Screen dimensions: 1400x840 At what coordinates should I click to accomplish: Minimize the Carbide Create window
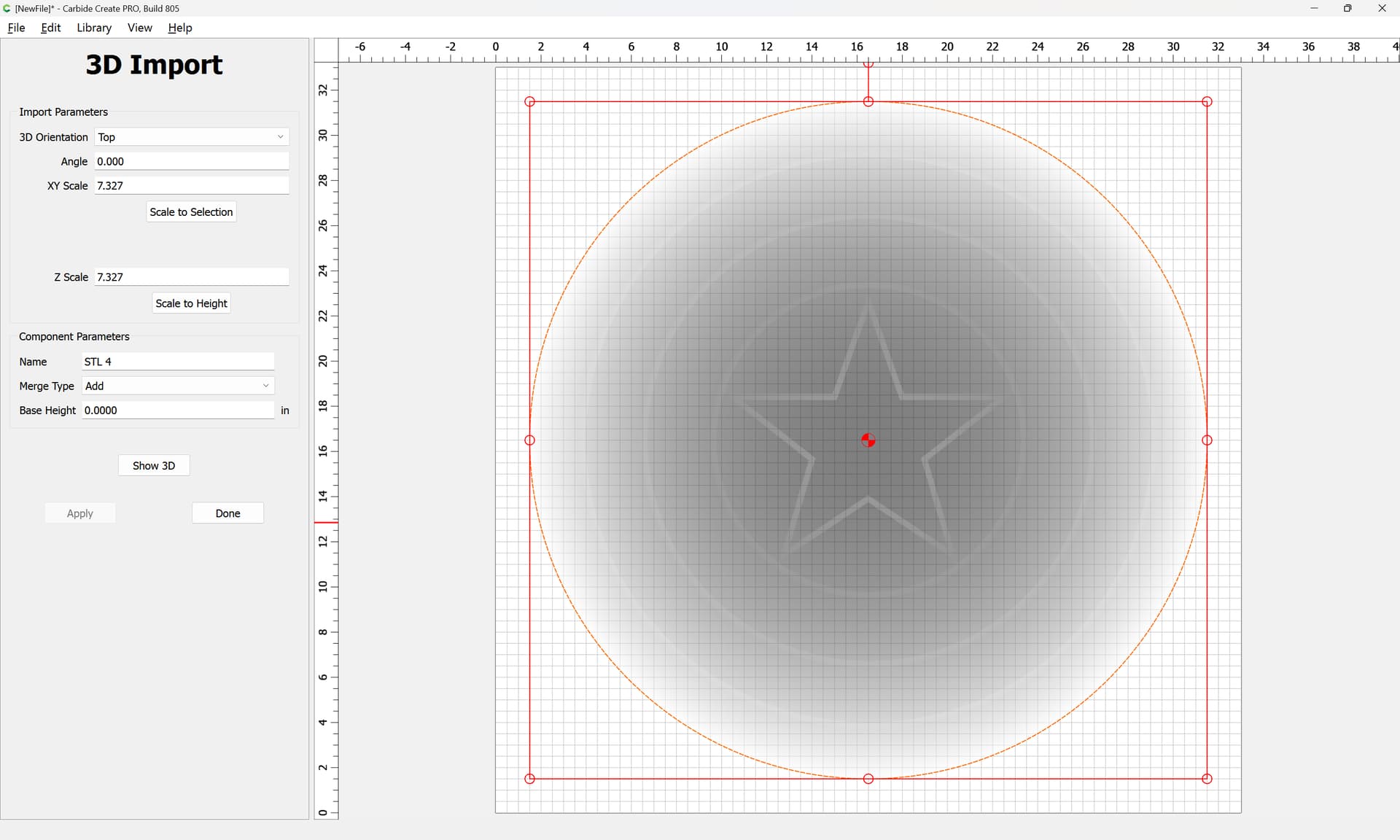click(1314, 8)
